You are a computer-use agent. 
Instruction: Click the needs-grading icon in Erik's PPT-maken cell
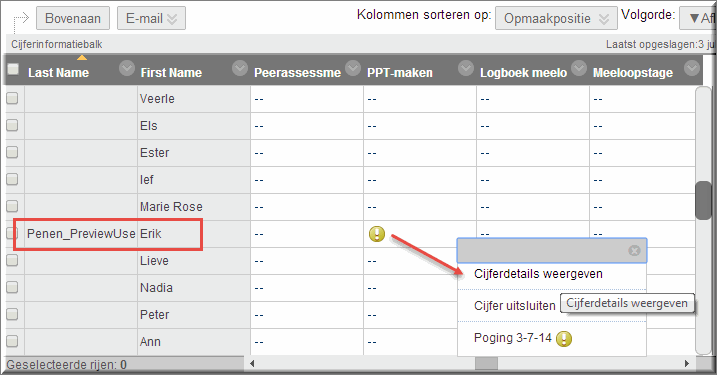[377, 234]
